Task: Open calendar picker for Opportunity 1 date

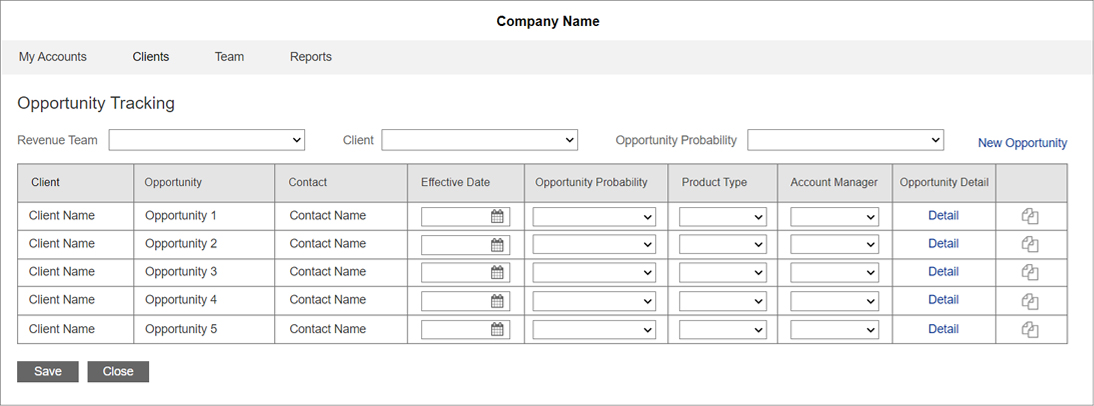Action: (497, 216)
